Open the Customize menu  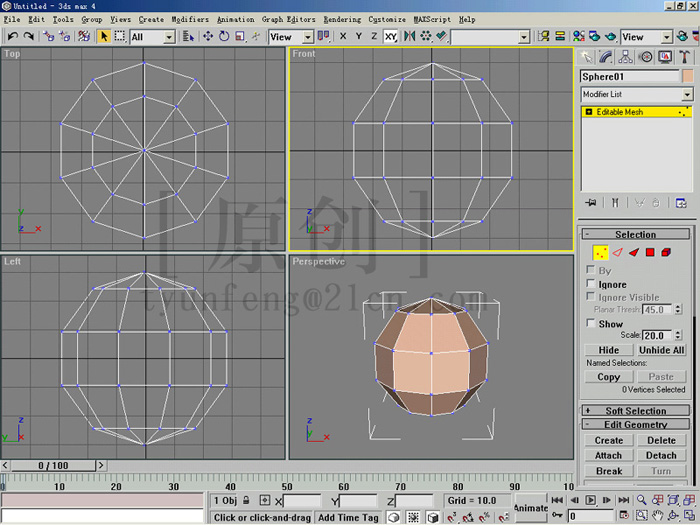(x=387, y=19)
